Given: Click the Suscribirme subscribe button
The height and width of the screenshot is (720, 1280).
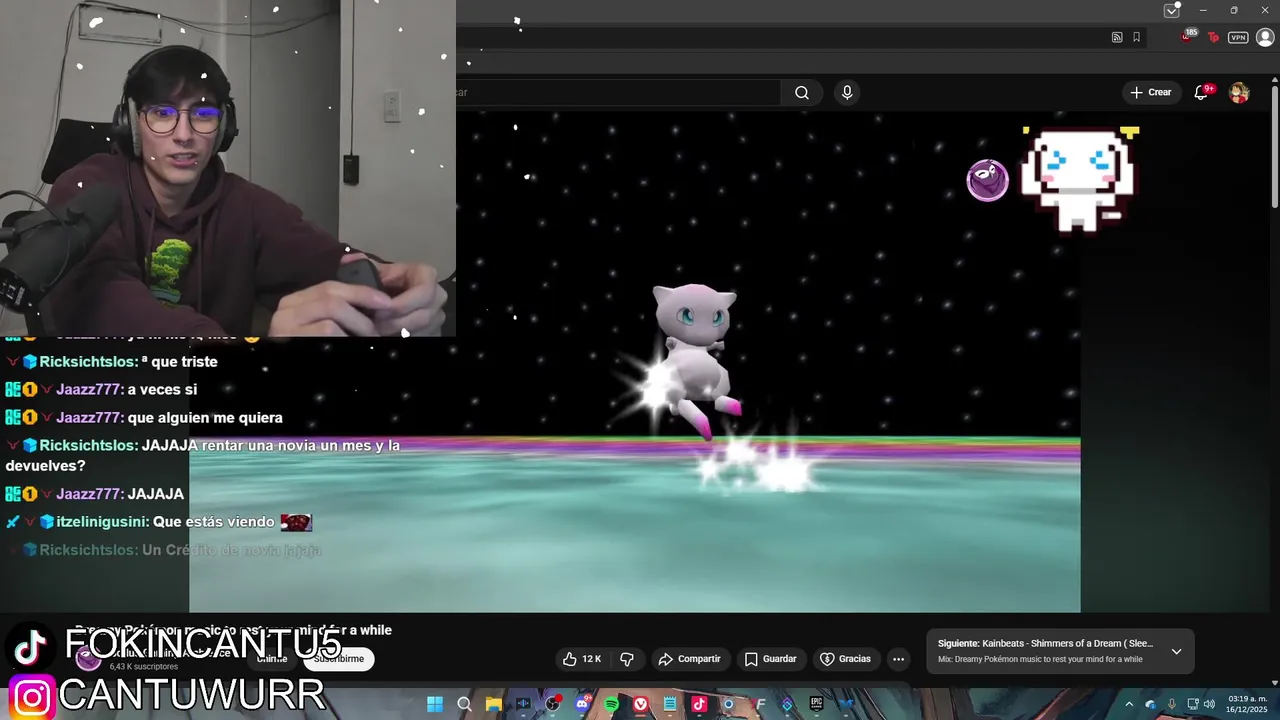Looking at the screenshot, I should click(x=339, y=659).
